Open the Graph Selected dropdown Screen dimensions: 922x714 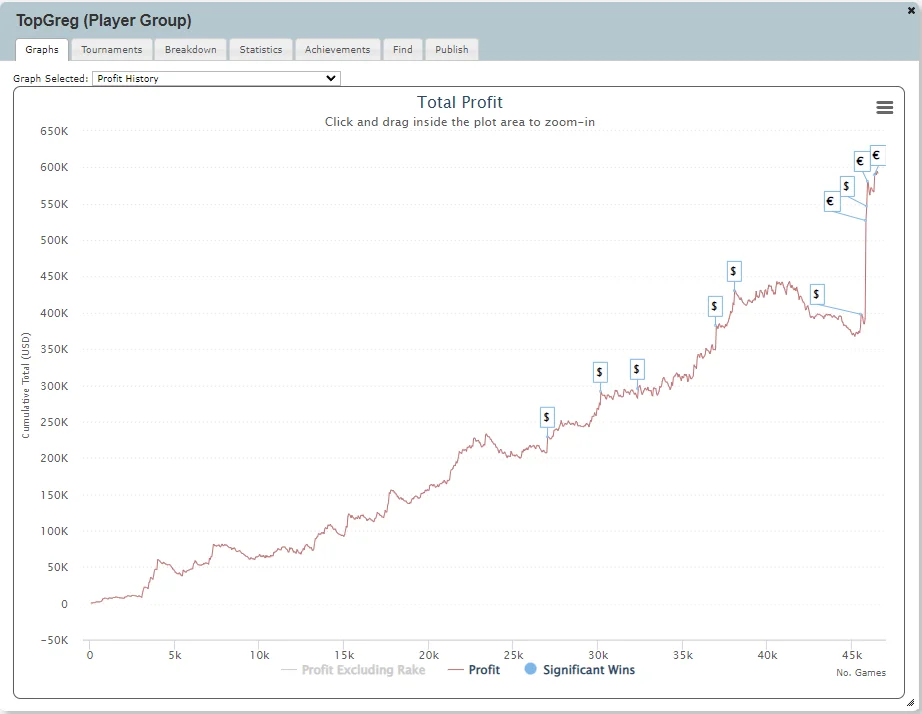point(216,78)
